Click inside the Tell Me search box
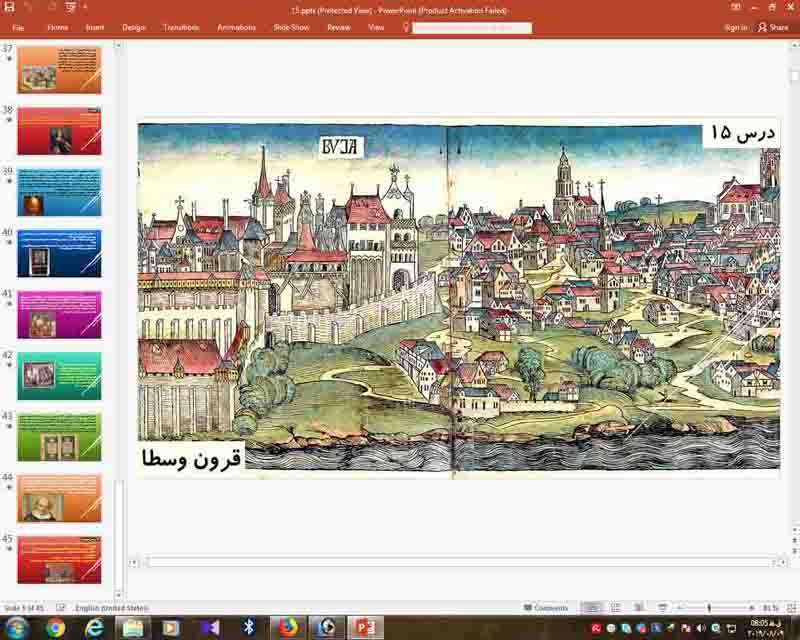This screenshot has height=640, width=800. pos(472,28)
